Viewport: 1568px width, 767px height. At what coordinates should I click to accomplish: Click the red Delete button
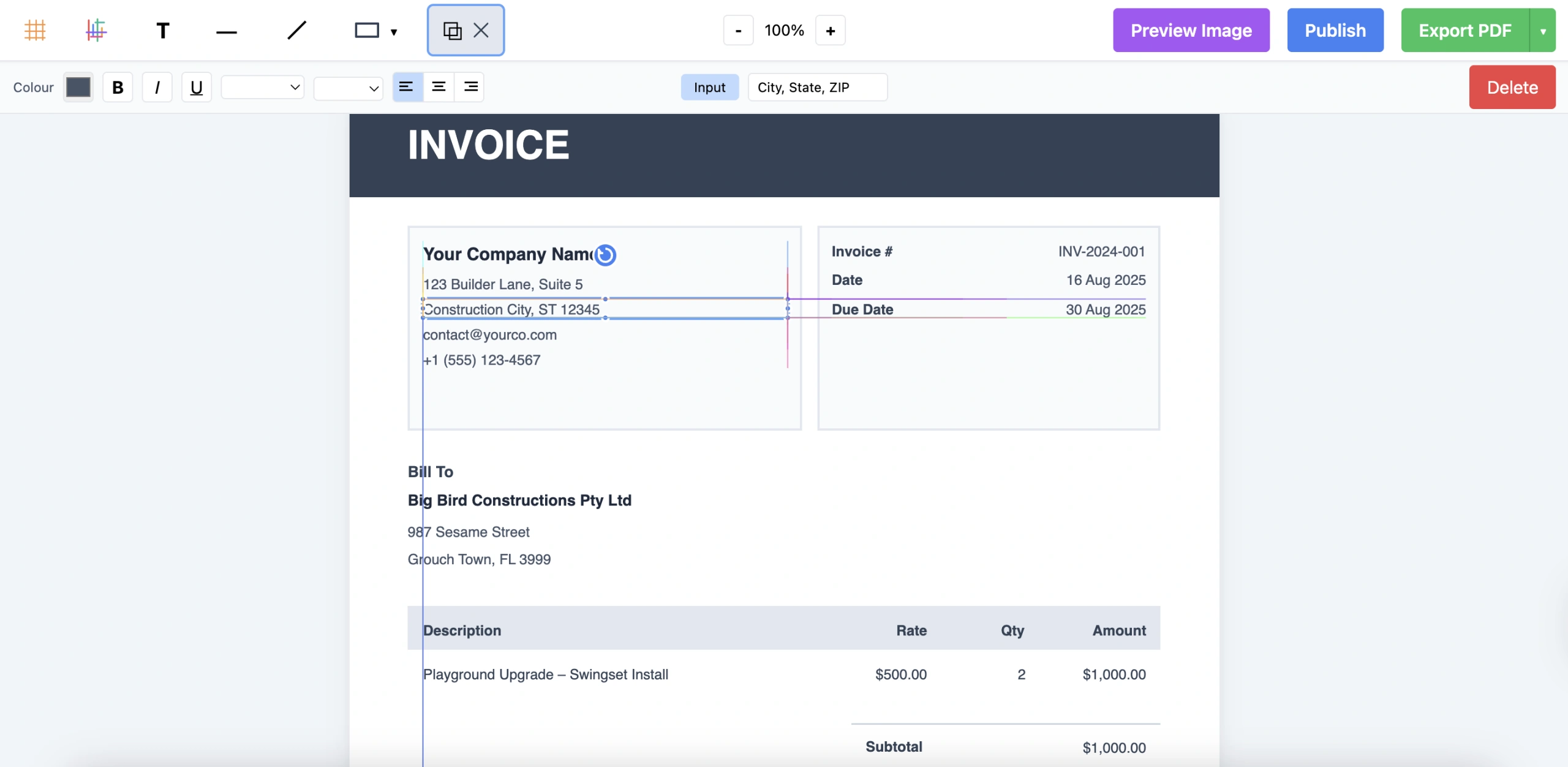[1512, 88]
